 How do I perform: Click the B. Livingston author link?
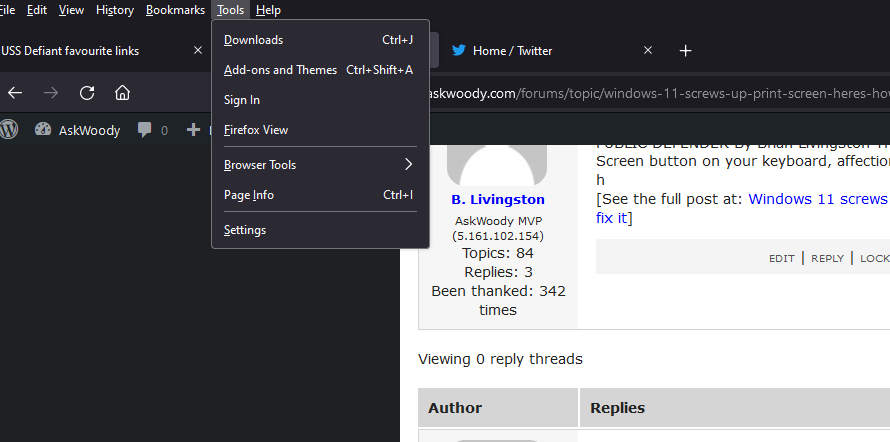tap(498, 200)
